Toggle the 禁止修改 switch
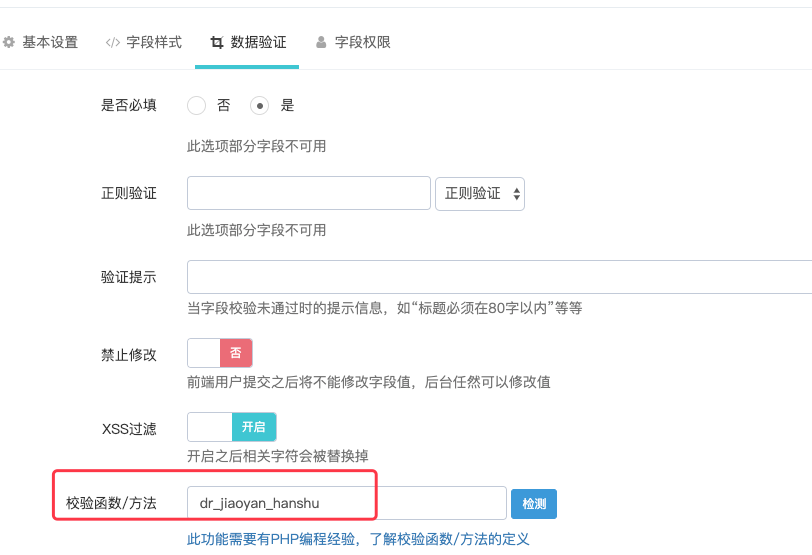The height and width of the screenshot is (555, 812). 220,353
